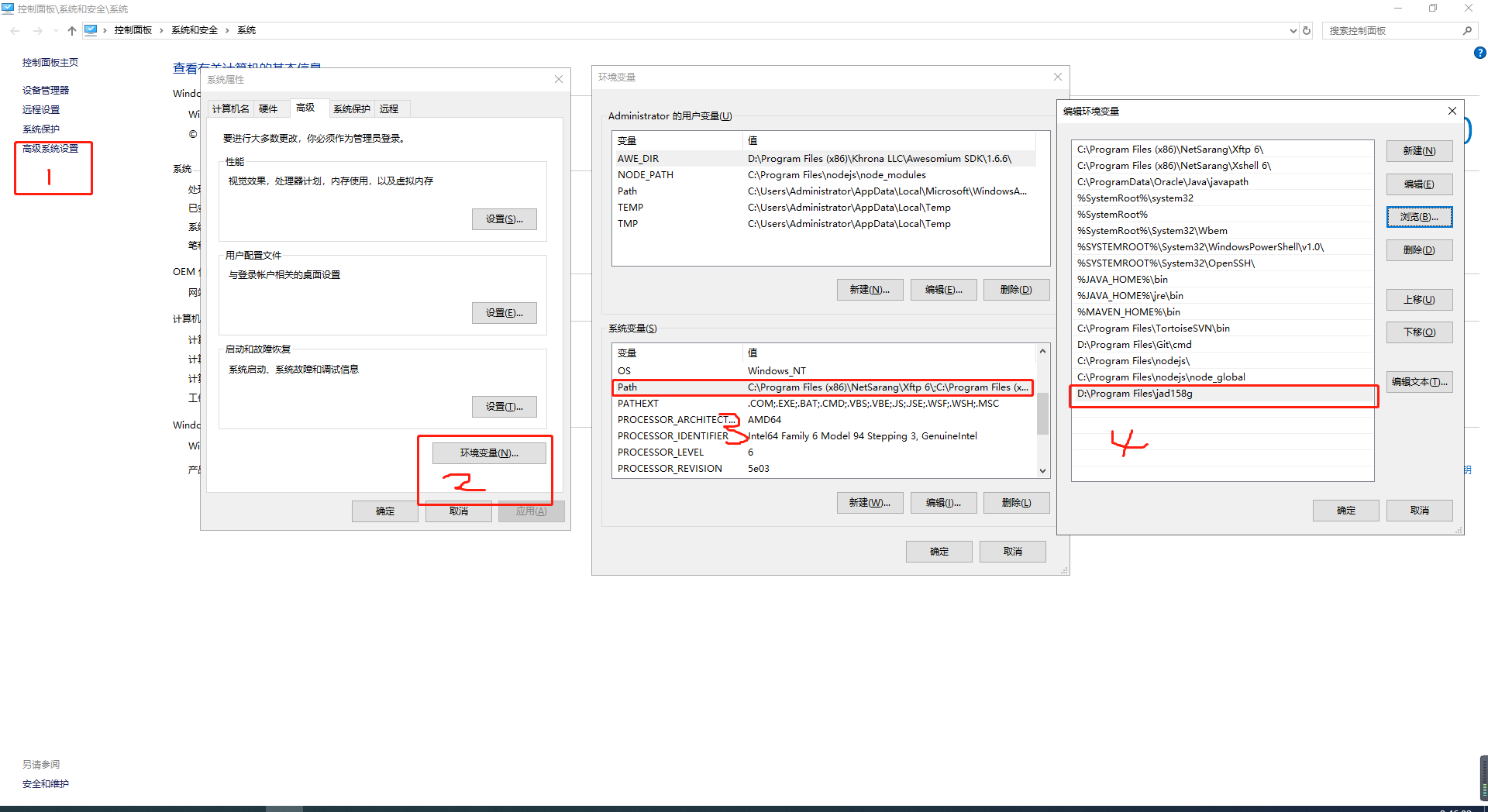Click the 编辑文本(T) button
The width and height of the screenshot is (1488, 812).
1419,381
